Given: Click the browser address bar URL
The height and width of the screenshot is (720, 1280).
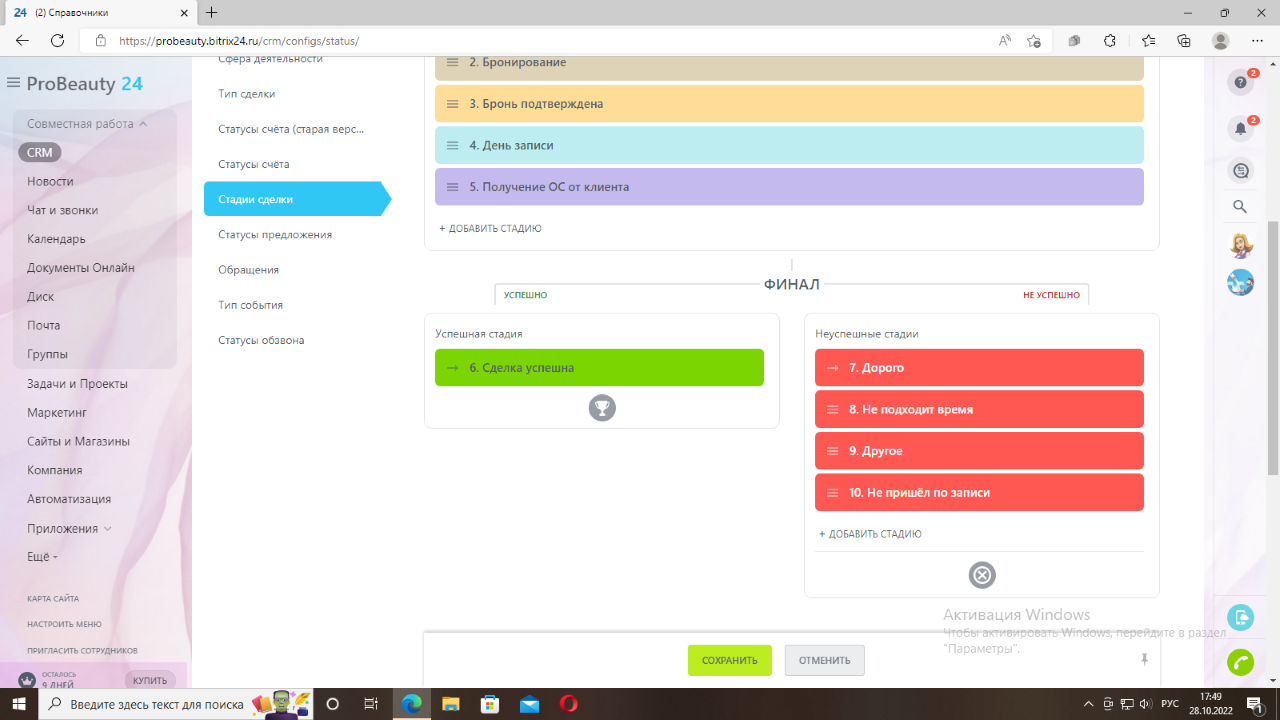Looking at the screenshot, I should (x=238, y=41).
